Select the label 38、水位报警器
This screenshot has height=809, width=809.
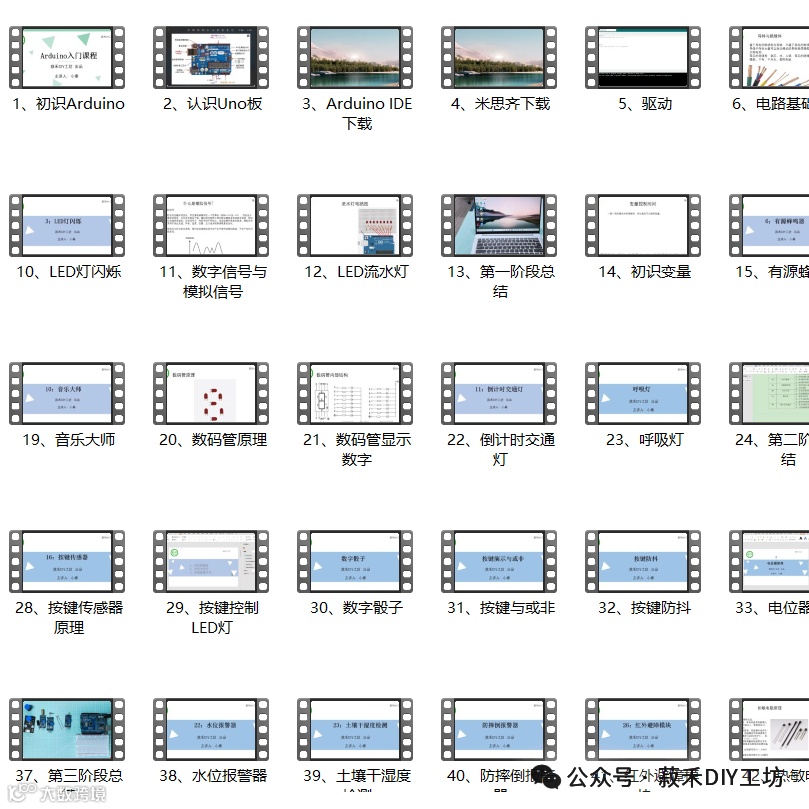pyautogui.click(x=213, y=775)
